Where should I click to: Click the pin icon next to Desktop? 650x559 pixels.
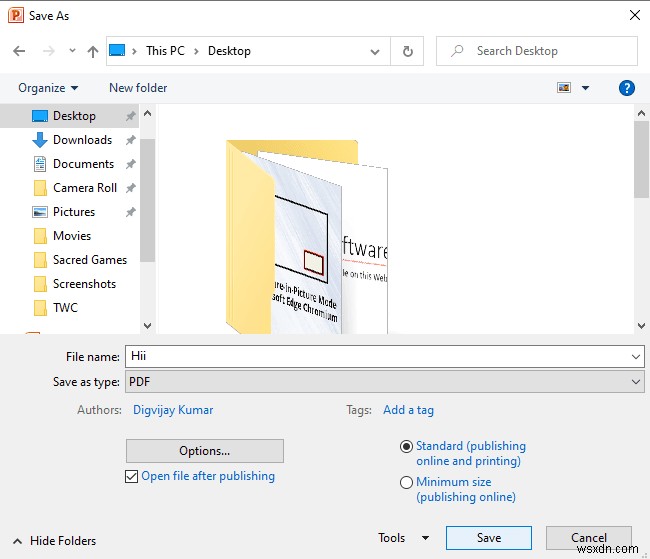pos(131,116)
